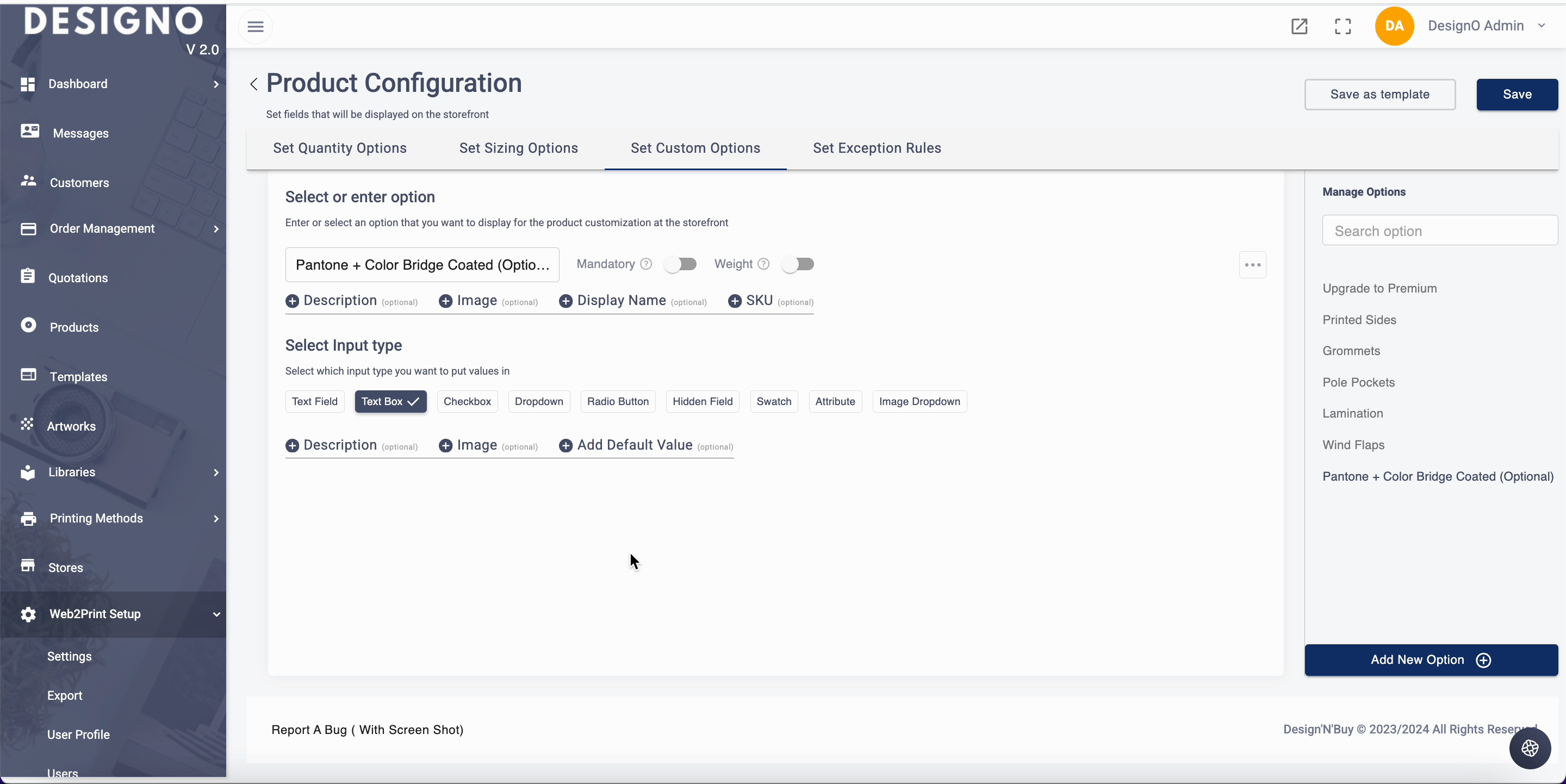
Task: Click the hamburger menu icon
Action: [x=256, y=26]
